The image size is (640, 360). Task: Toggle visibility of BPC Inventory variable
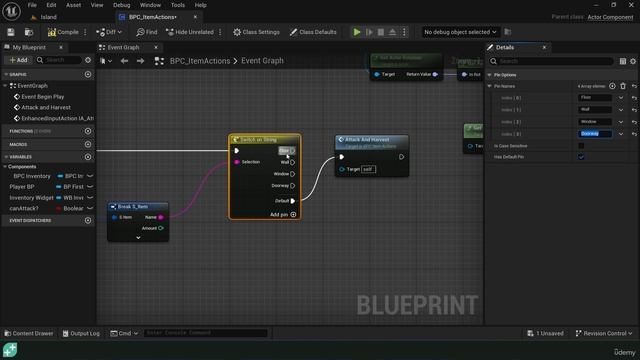tap(90, 176)
